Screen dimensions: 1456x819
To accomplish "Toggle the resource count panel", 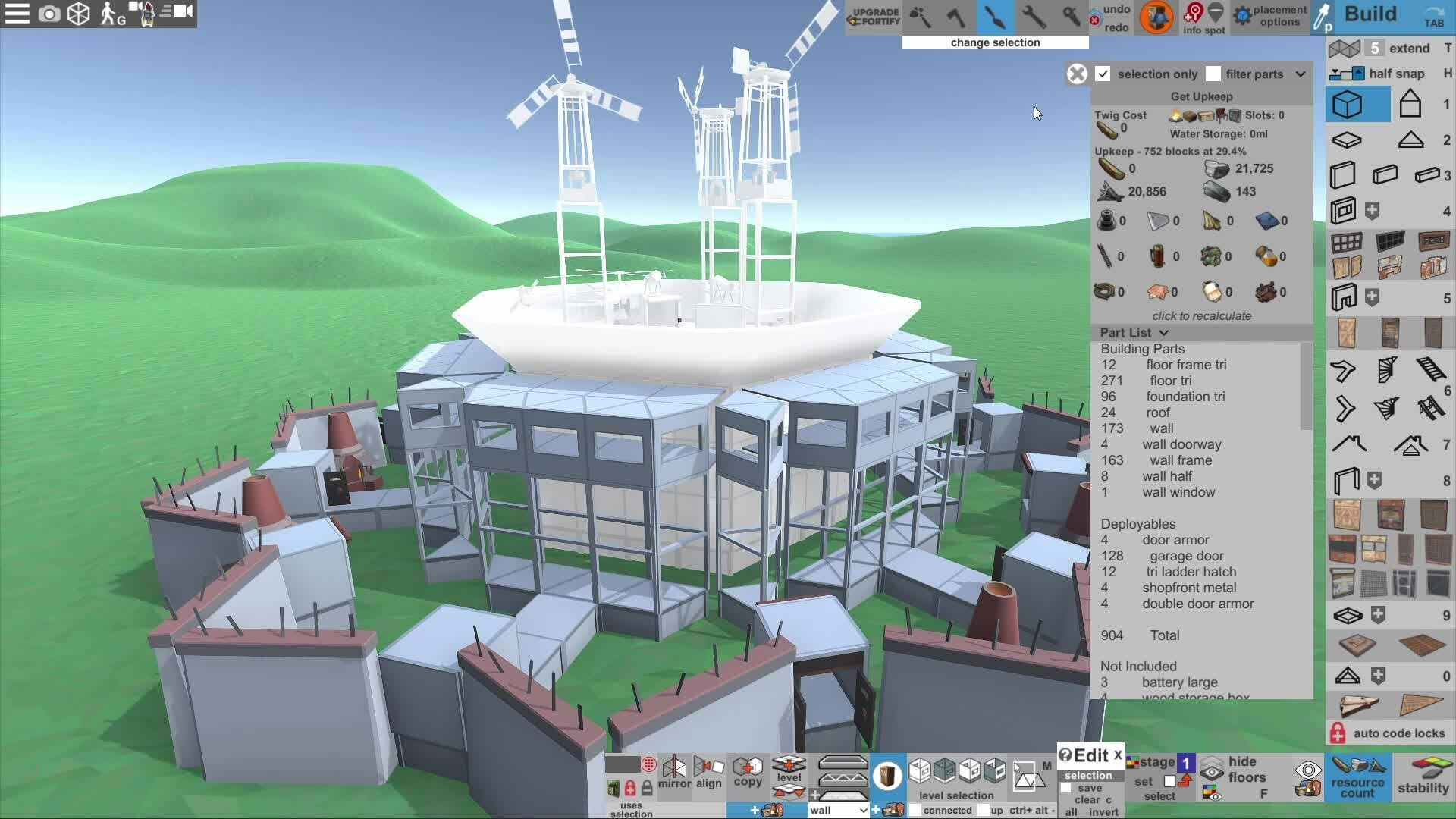I will pos(1357,777).
